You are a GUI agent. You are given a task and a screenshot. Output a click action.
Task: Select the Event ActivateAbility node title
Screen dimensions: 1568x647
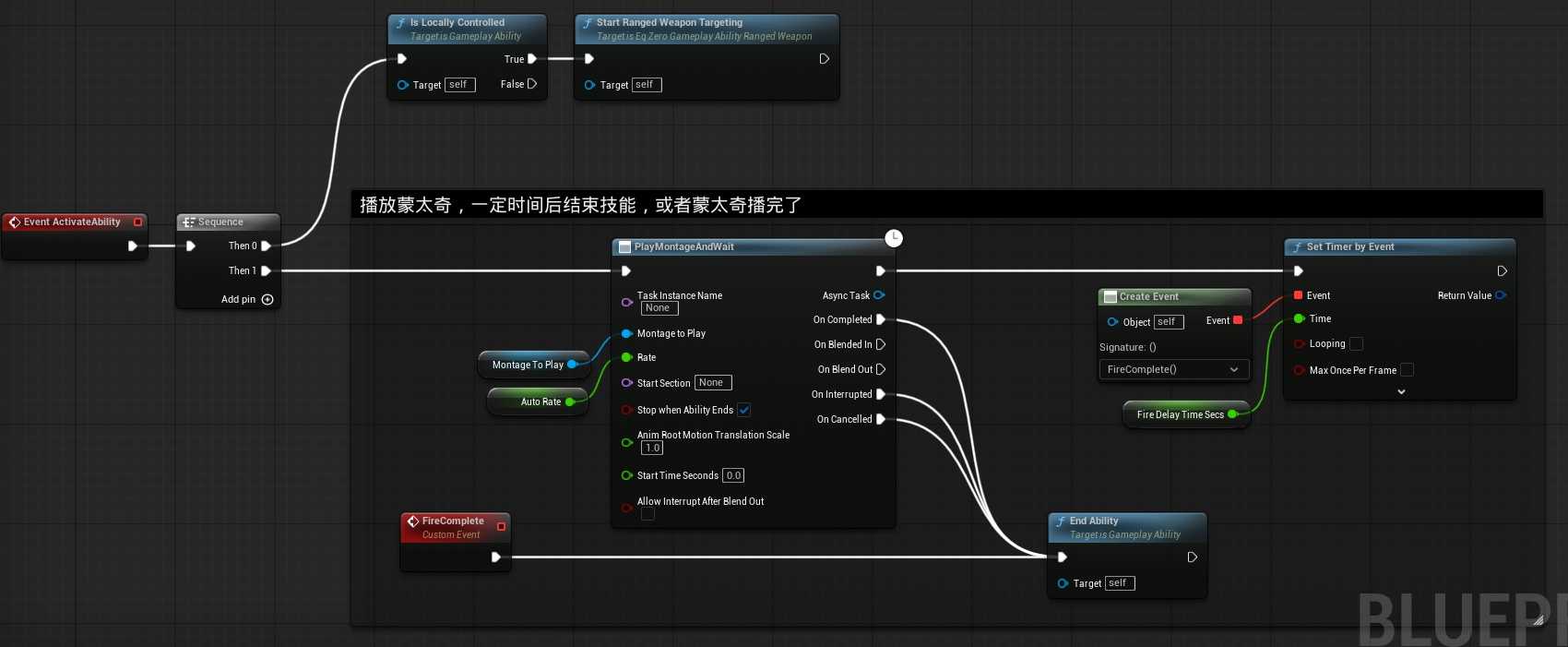click(72, 222)
